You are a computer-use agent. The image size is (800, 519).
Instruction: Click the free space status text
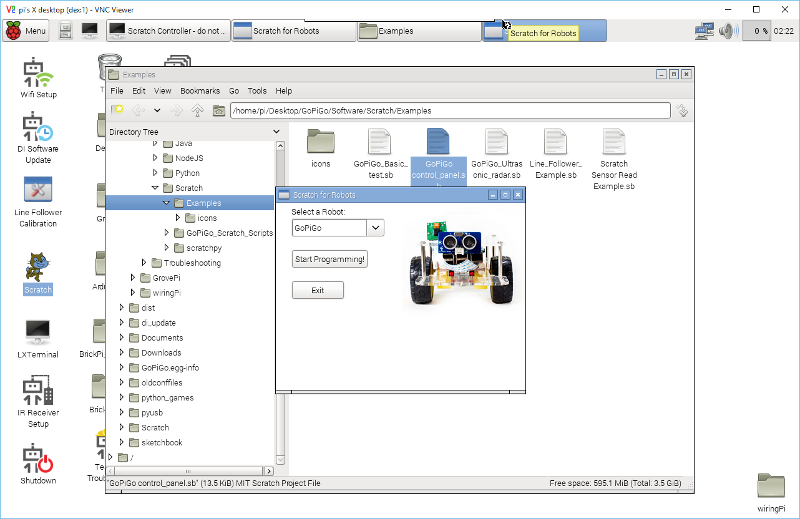point(615,483)
